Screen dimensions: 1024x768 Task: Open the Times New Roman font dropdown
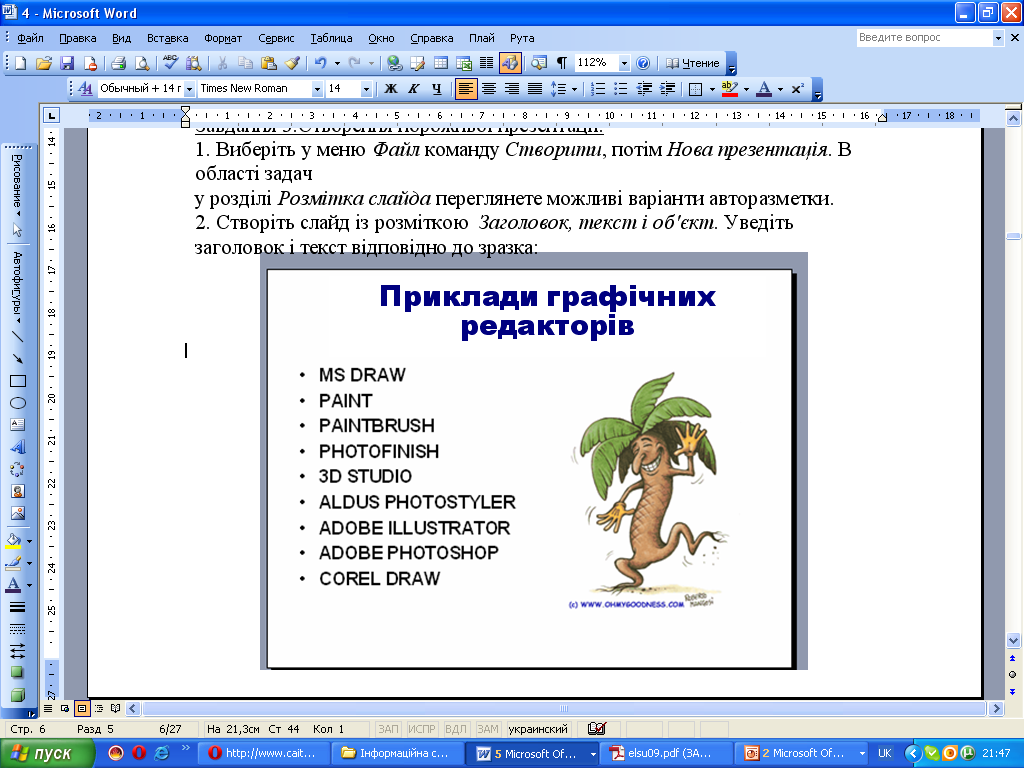(317, 89)
